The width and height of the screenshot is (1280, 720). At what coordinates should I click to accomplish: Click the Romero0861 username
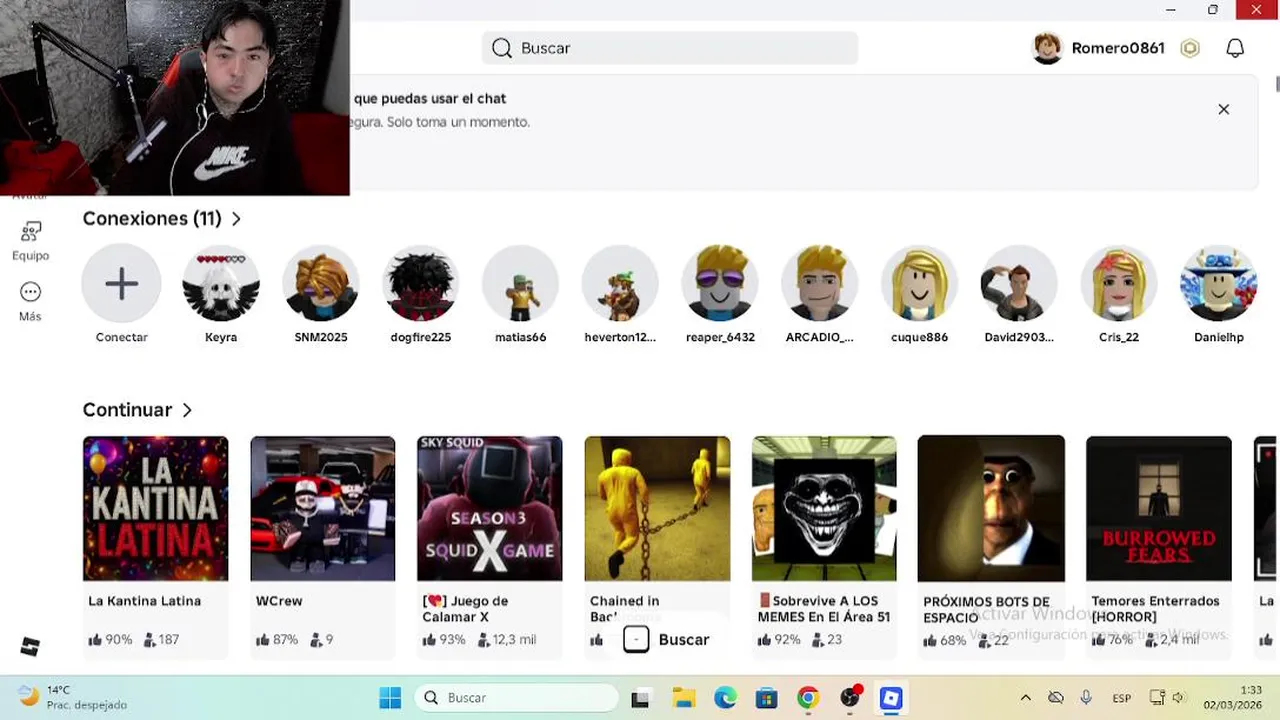click(x=1118, y=48)
